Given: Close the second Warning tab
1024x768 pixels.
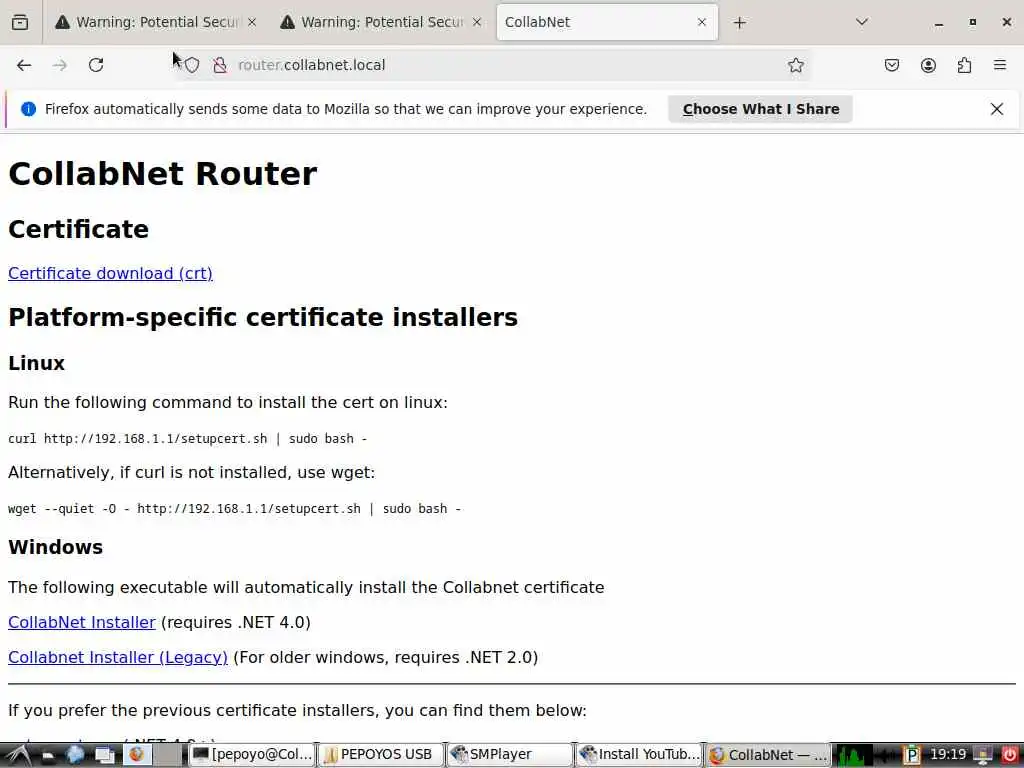Looking at the screenshot, I should point(477,22).
